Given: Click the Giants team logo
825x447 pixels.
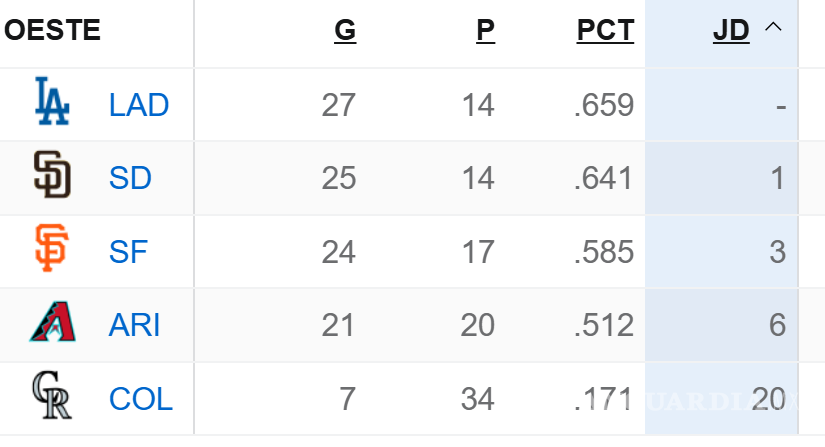Looking at the screenshot, I should (52, 250).
